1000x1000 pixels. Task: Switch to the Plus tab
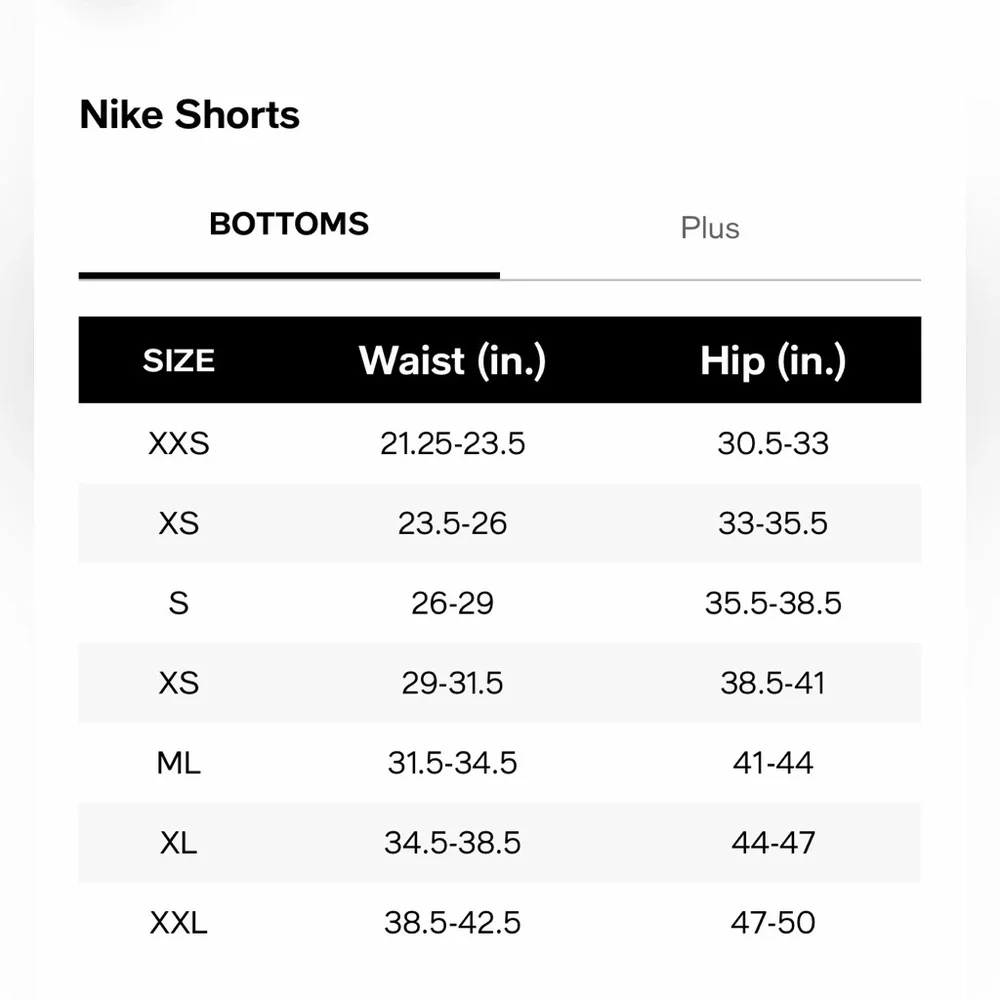coord(710,228)
